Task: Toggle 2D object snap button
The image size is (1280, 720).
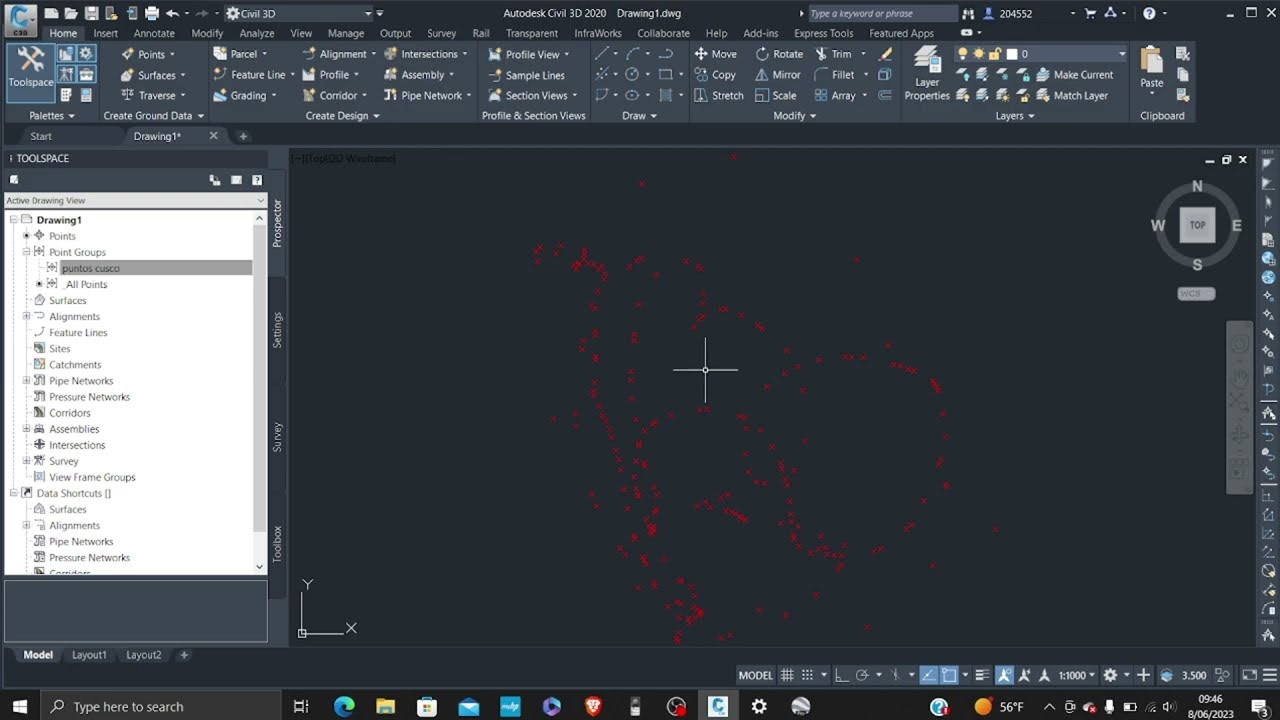Action: (949, 675)
